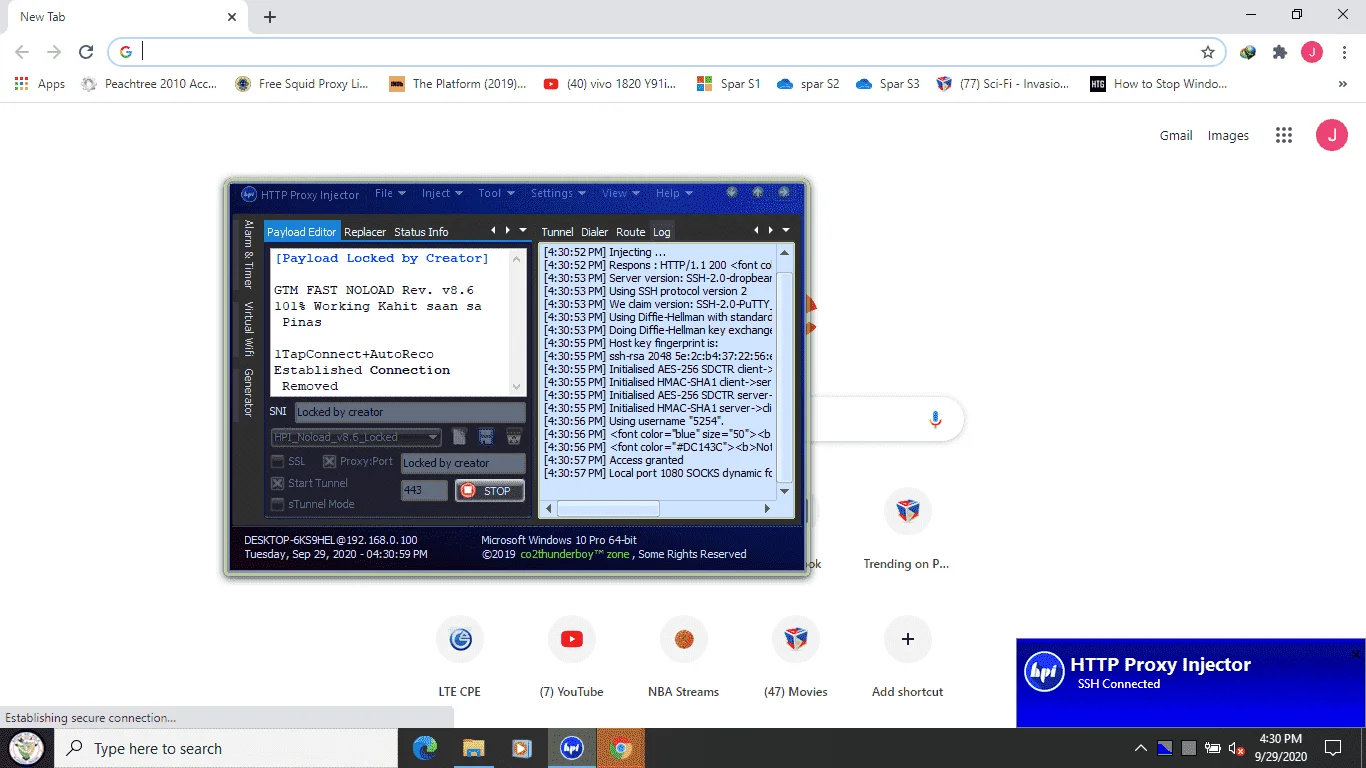Click the delete config trash icon
This screenshot has height=768, width=1366.
tap(514, 436)
